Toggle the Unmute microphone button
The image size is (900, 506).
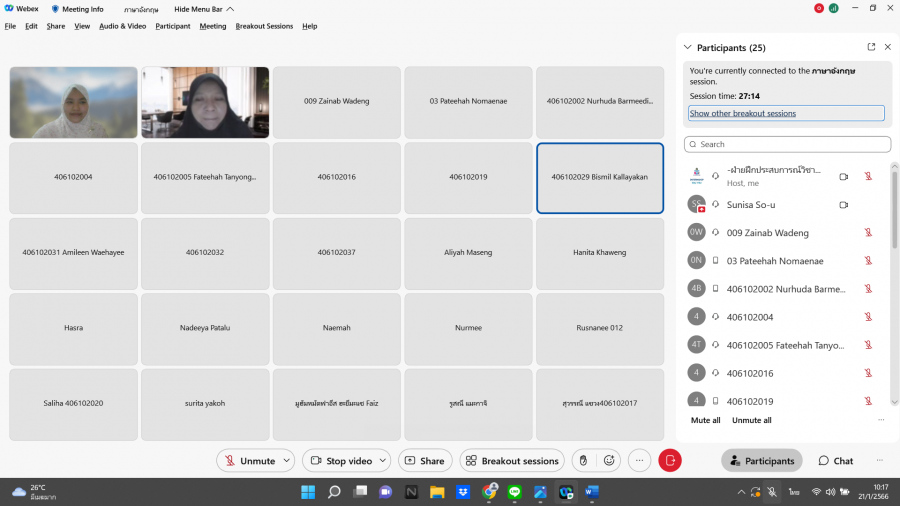[x=249, y=461]
